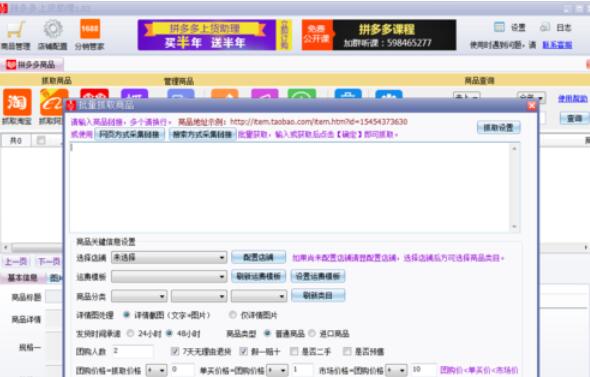Screen dimensions: 590x377
Task: Click the 查询 button in main window
Action: (x=575, y=119)
